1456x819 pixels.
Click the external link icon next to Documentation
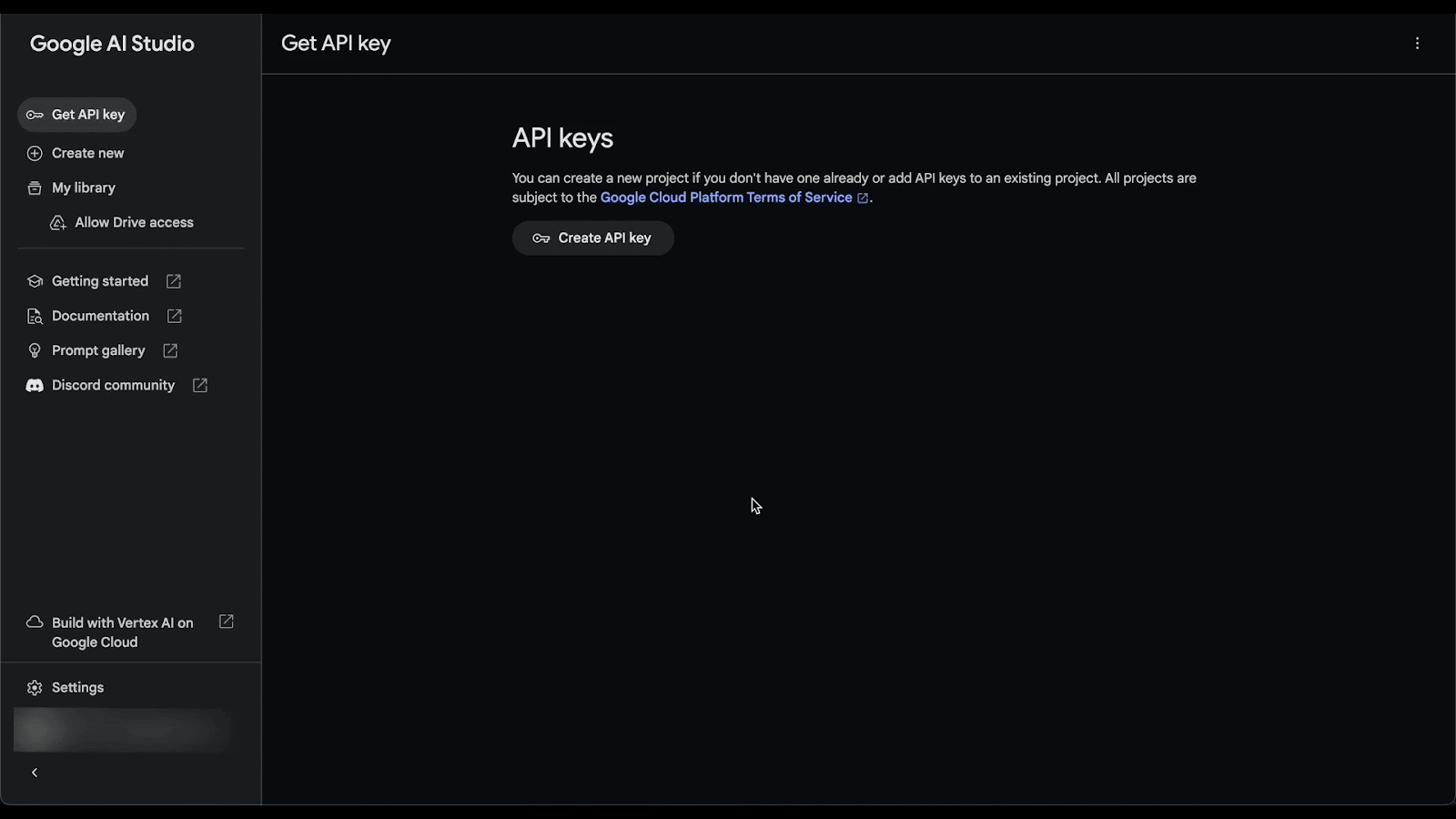(x=175, y=316)
